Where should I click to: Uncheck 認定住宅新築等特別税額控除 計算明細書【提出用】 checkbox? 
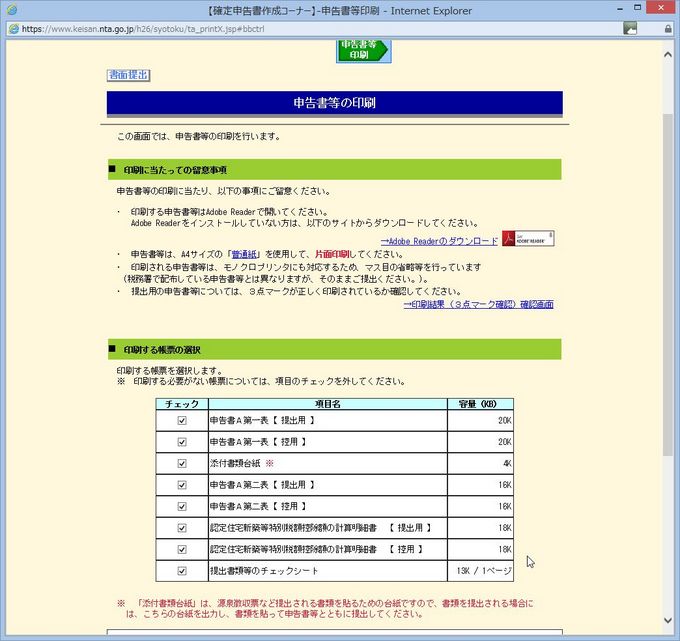pos(182,528)
